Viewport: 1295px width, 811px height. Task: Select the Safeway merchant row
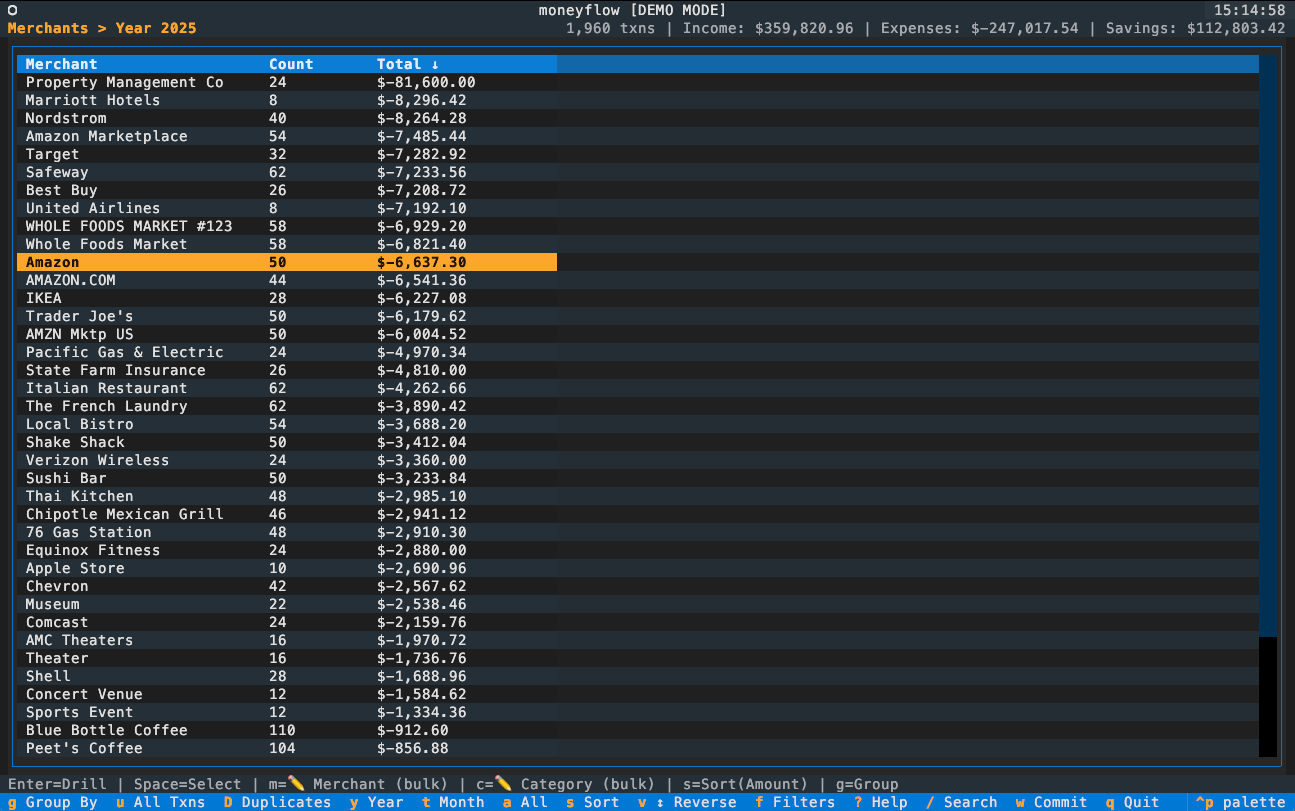pos(287,172)
